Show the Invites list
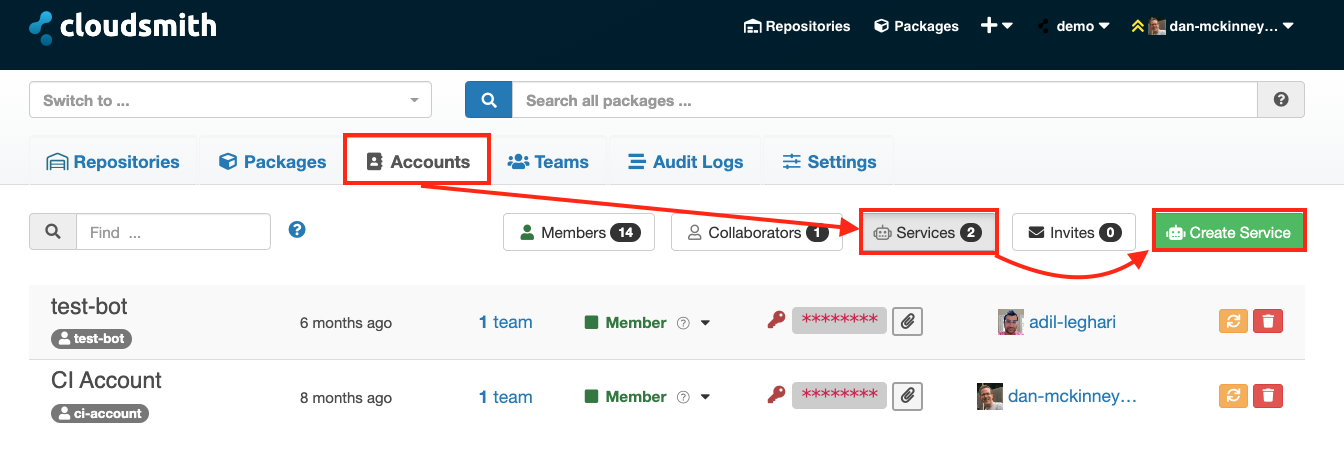The width and height of the screenshot is (1344, 458). pos(1074,232)
